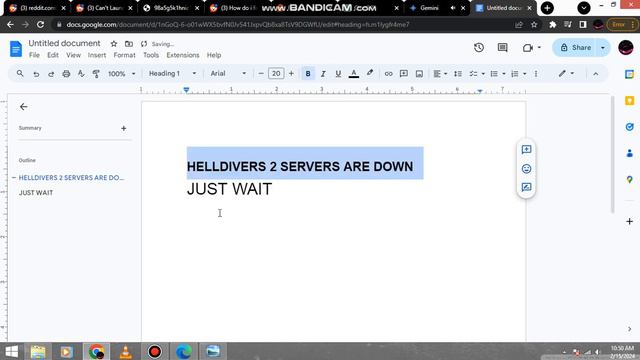This screenshot has width=640, height=360.
Task: Open the highlight color picker
Action: tap(370, 73)
